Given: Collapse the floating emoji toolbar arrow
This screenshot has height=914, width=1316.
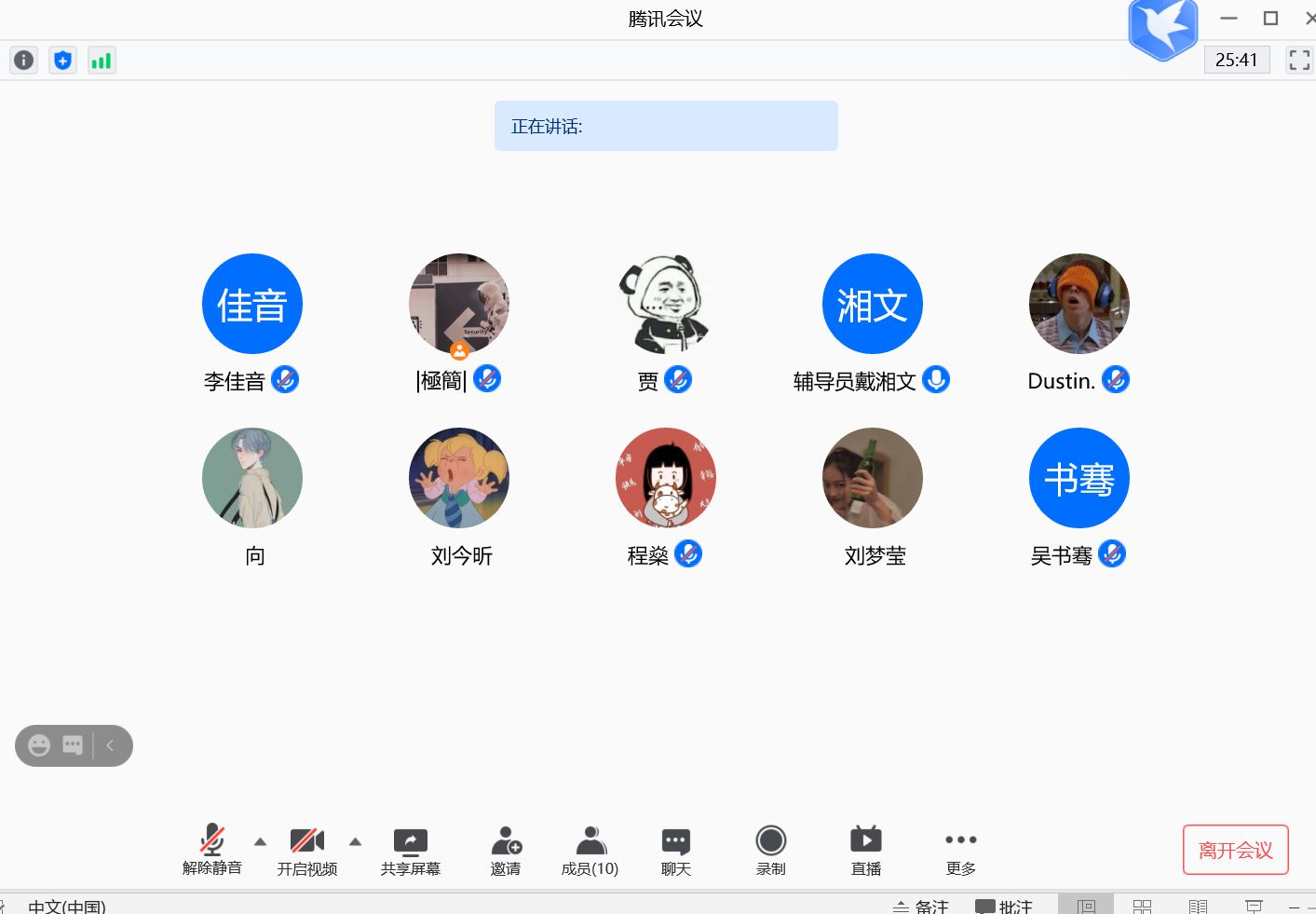Looking at the screenshot, I should point(111,745).
